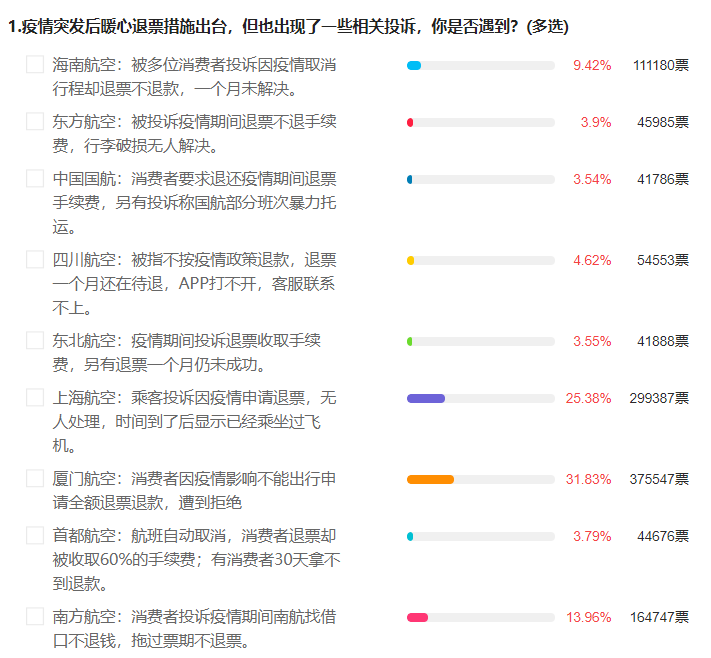Click the 111180票 vote count

point(661,66)
